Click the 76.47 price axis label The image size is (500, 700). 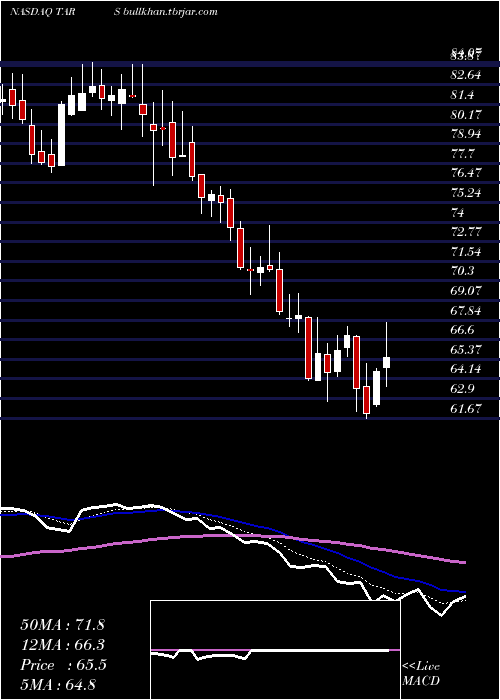click(x=466, y=173)
